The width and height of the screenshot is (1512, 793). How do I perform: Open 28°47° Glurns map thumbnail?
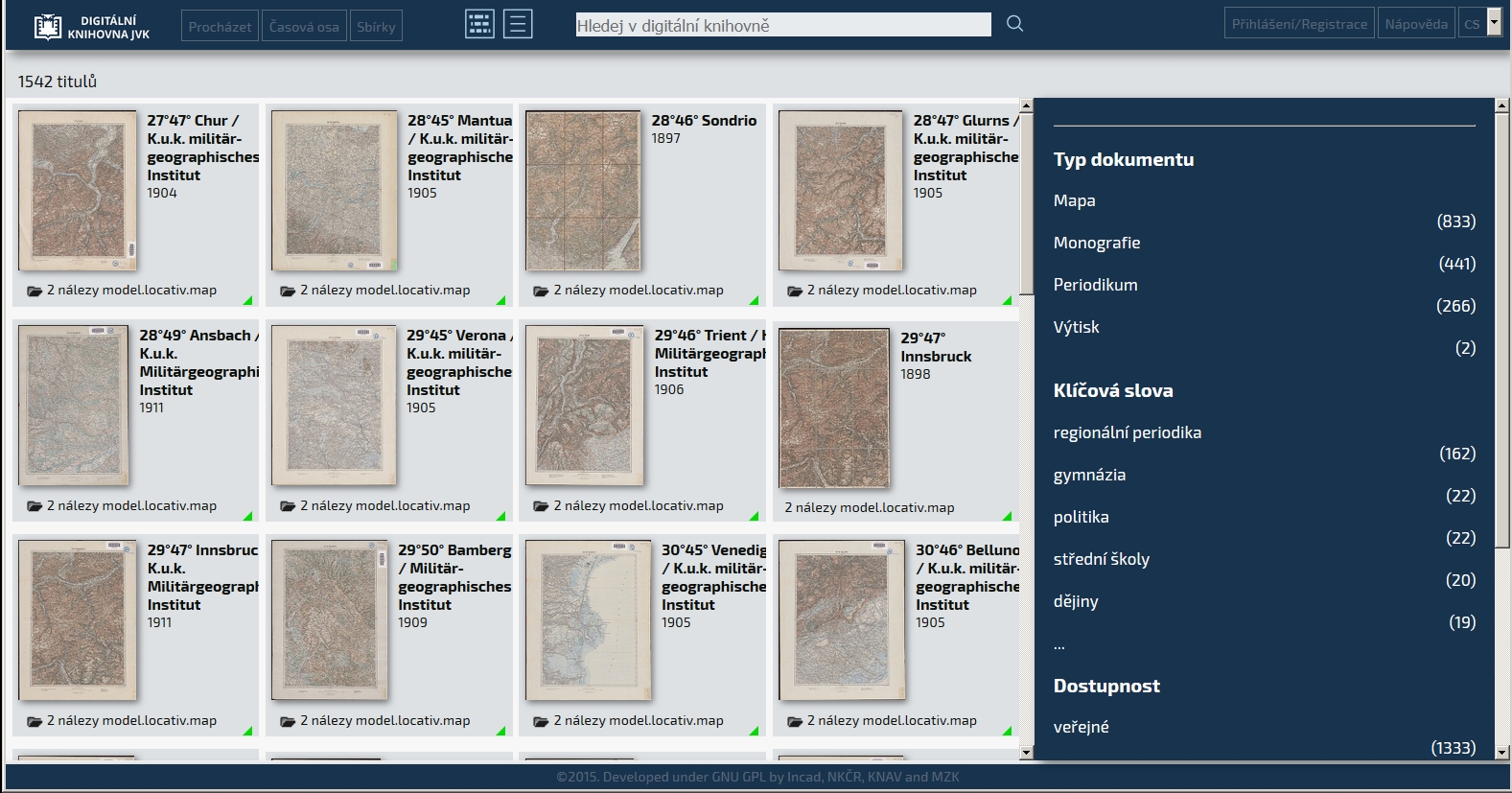(x=841, y=191)
